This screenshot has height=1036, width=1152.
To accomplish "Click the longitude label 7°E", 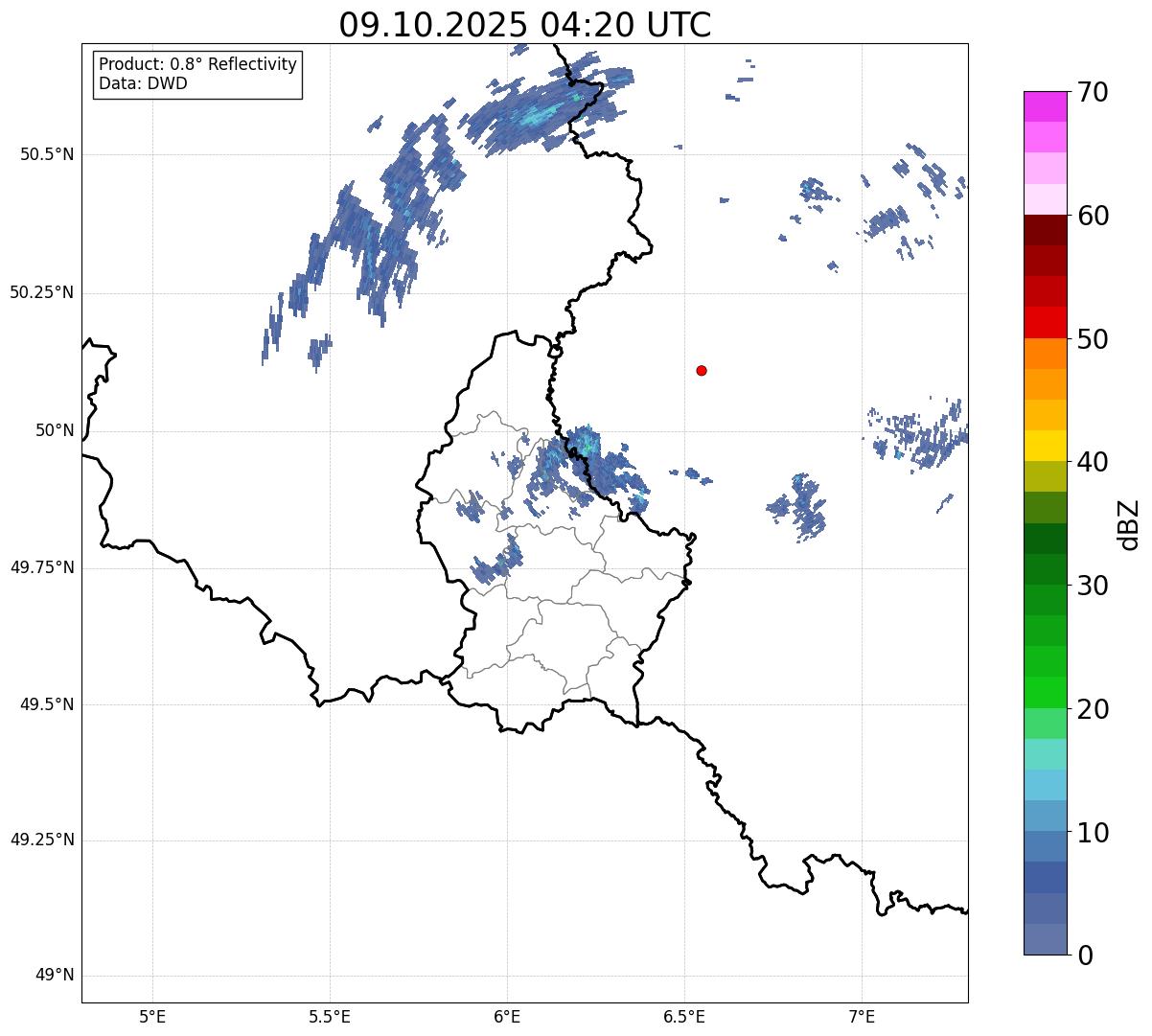I will coord(863,1017).
